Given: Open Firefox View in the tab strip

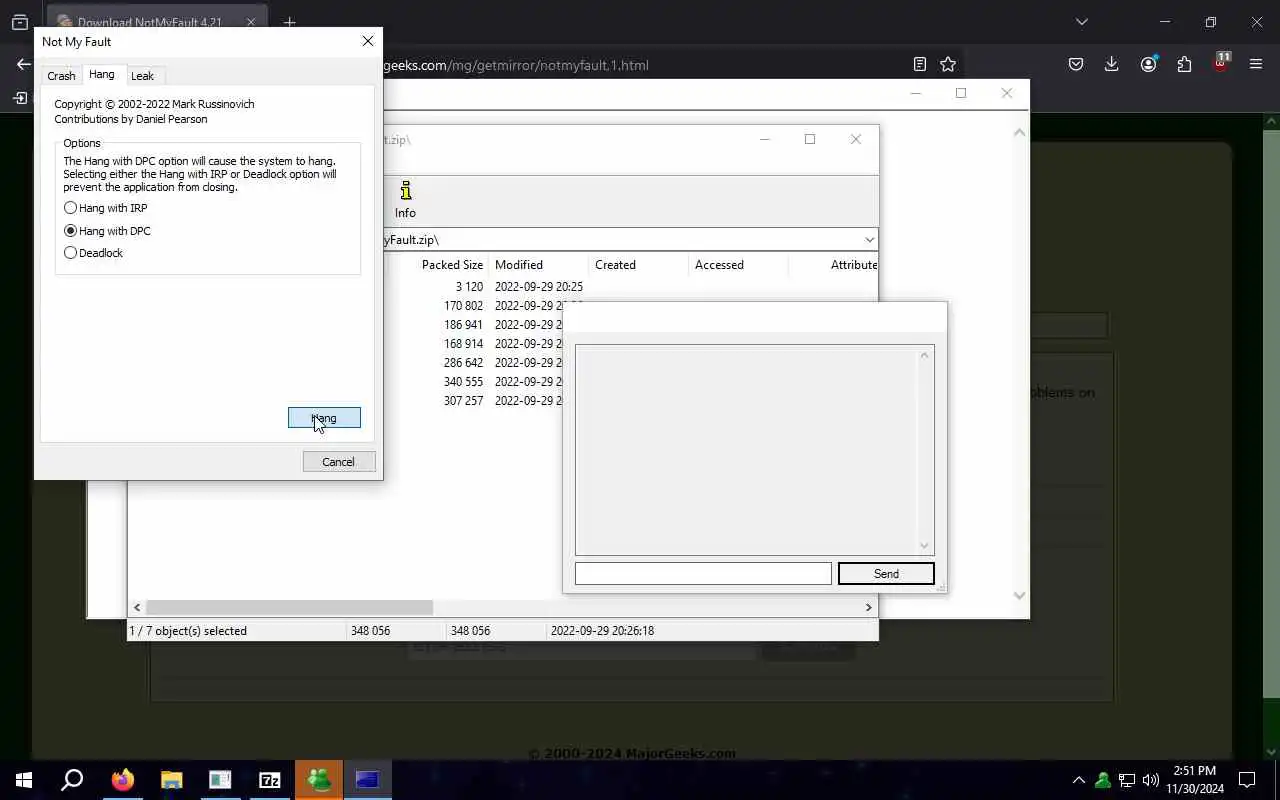Looking at the screenshot, I should pyautogui.click(x=19, y=22).
